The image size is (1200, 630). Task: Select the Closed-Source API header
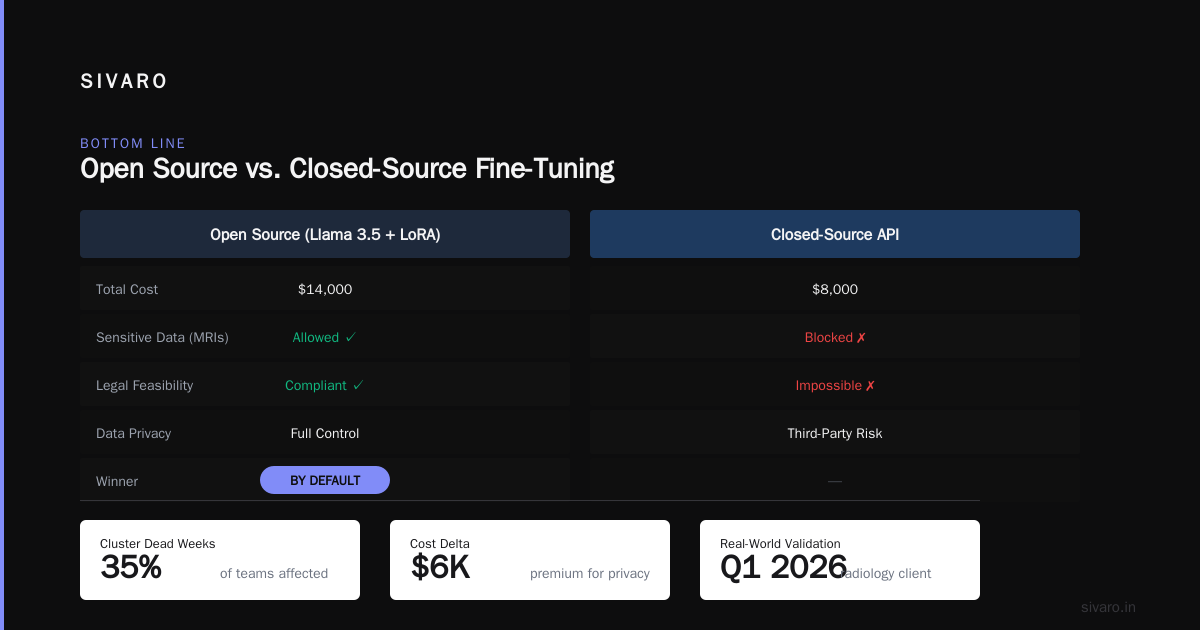click(x=835, y=234)
